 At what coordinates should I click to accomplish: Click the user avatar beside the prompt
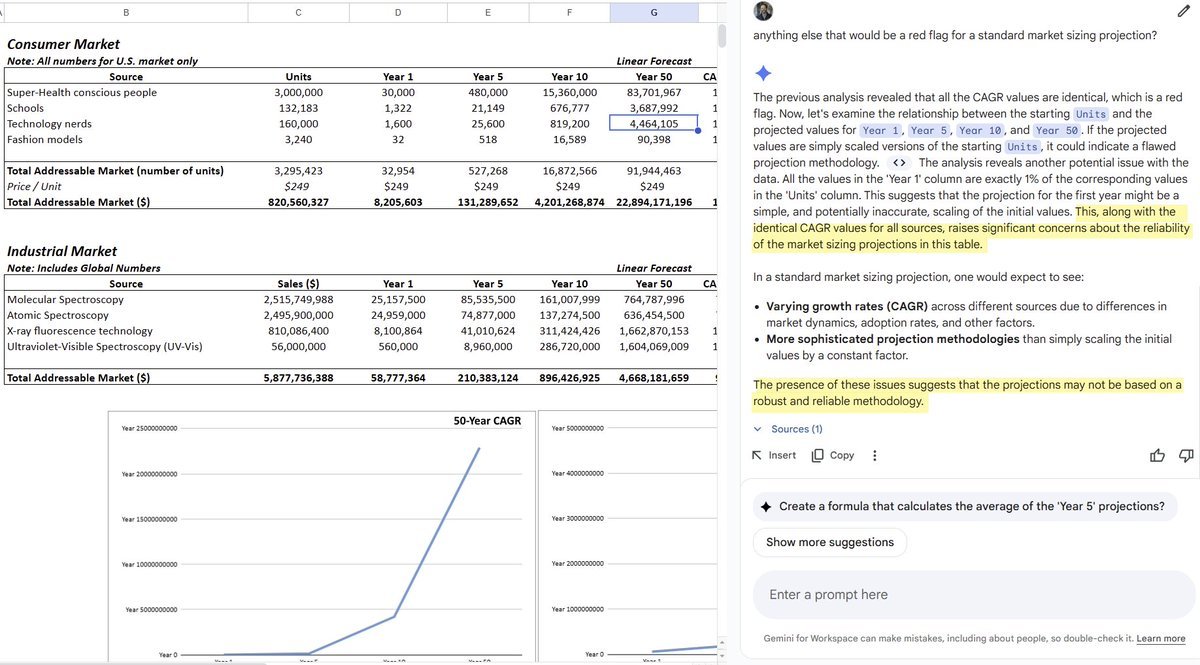[x=763, y=11]
